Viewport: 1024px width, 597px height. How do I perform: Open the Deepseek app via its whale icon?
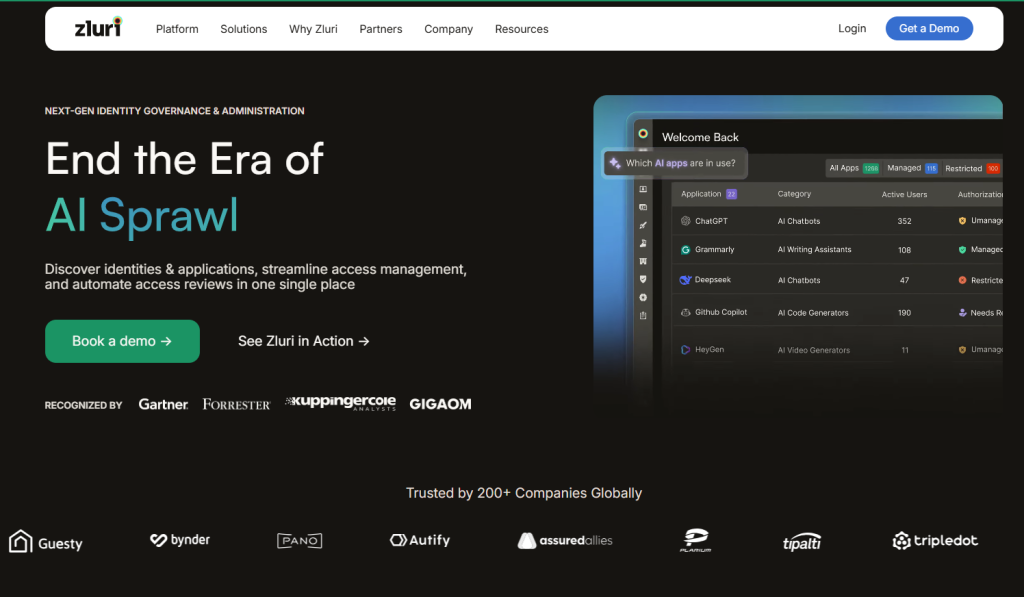click(x=686, y=280)
